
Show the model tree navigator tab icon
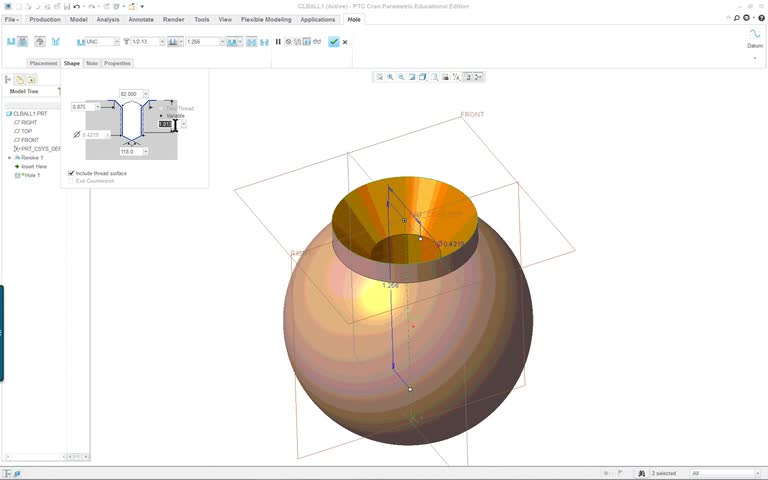coord(8,79)
